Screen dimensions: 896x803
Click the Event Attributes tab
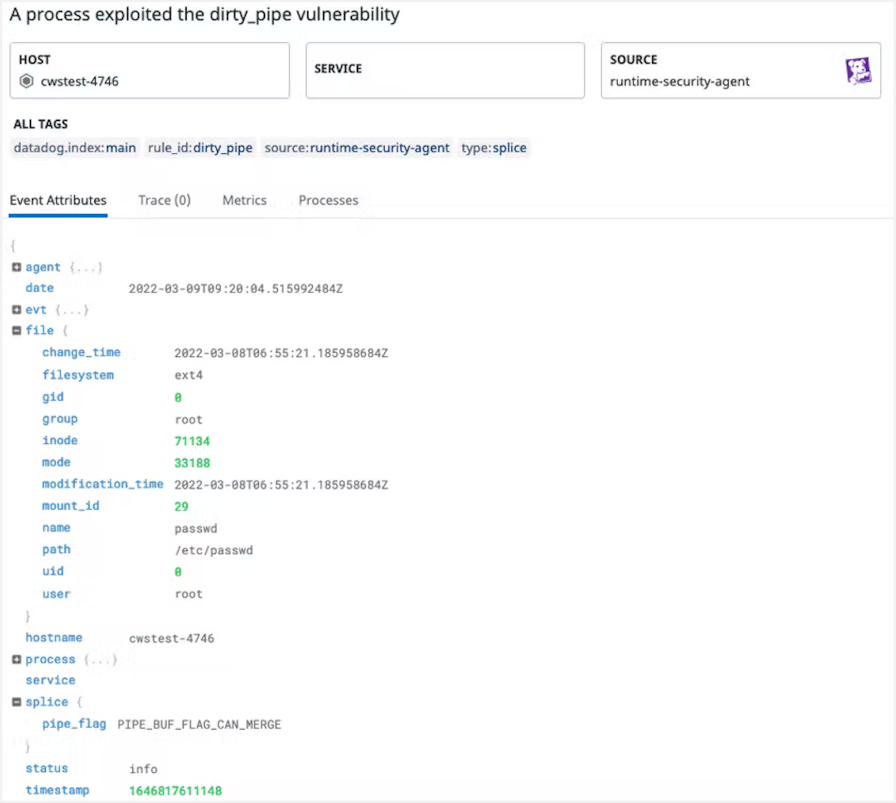57,200
